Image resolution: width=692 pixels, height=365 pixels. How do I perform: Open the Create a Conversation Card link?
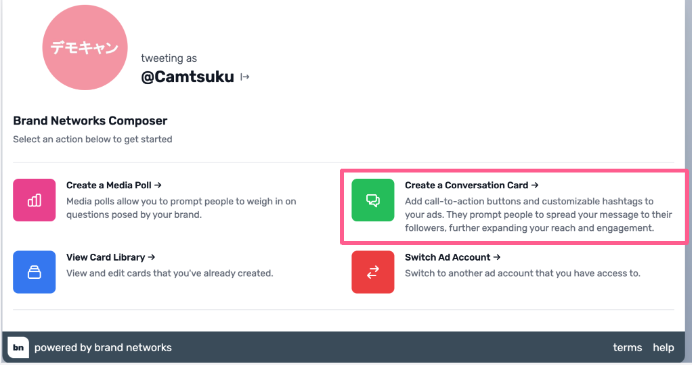click(x=472, y=185)
